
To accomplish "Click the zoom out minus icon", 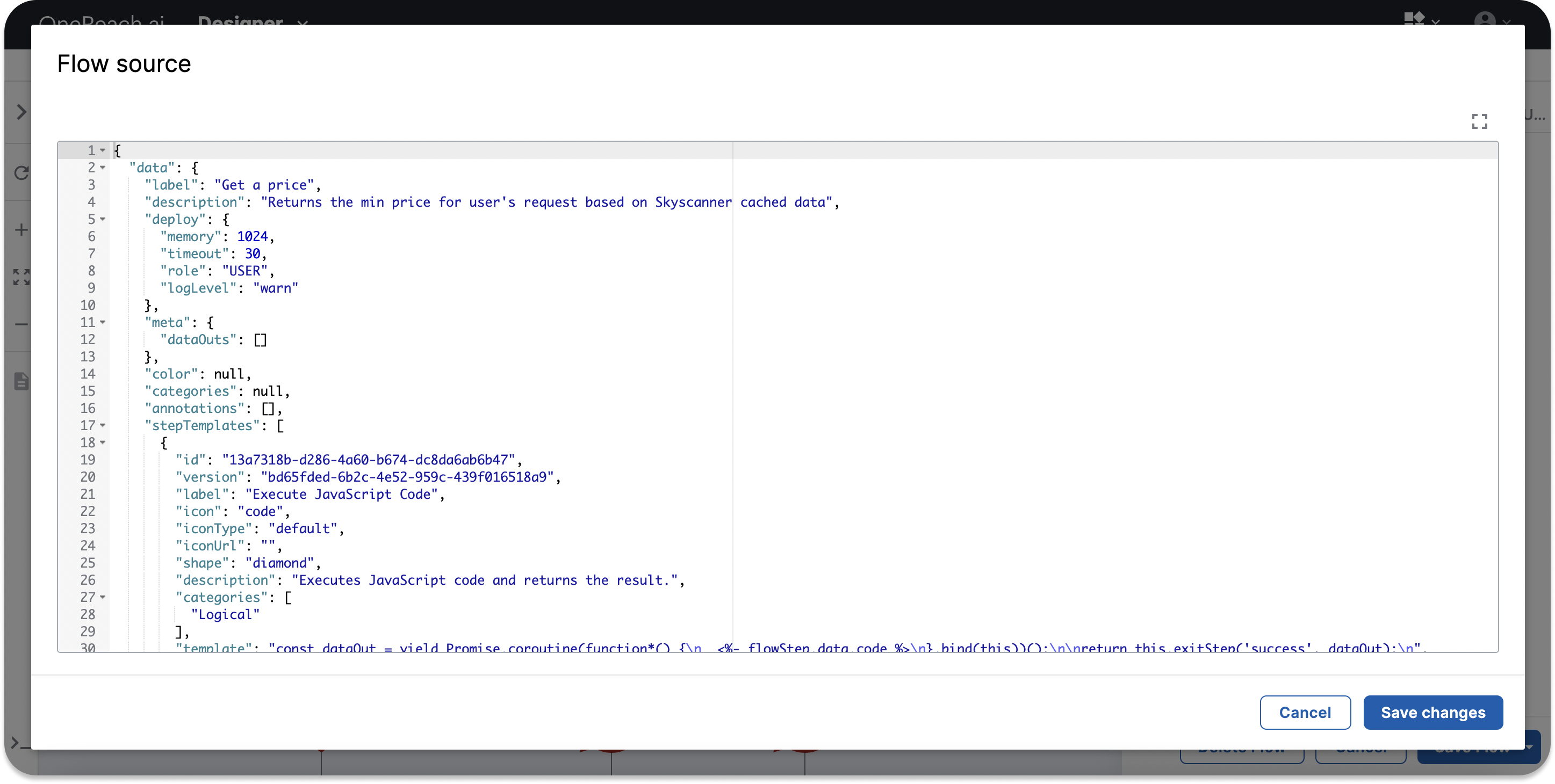I will (x=21, y=324).
